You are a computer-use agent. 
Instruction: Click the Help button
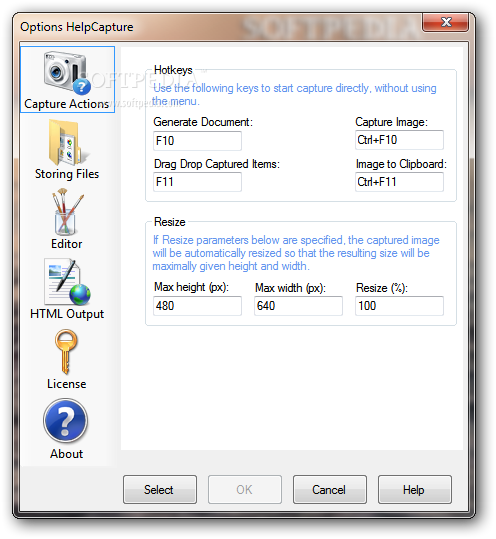pos(415,490)
